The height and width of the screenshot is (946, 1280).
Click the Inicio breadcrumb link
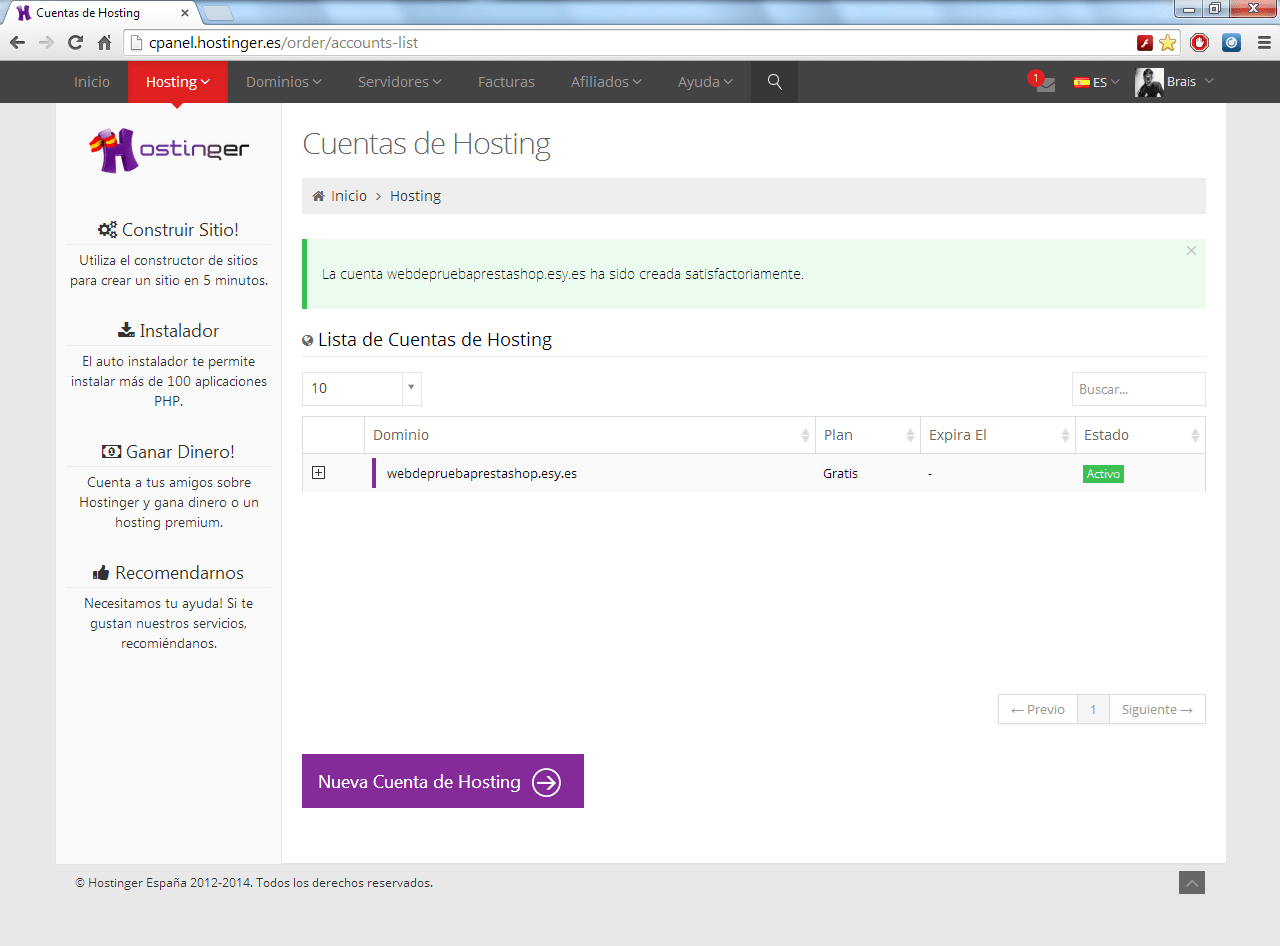point(349,196)
